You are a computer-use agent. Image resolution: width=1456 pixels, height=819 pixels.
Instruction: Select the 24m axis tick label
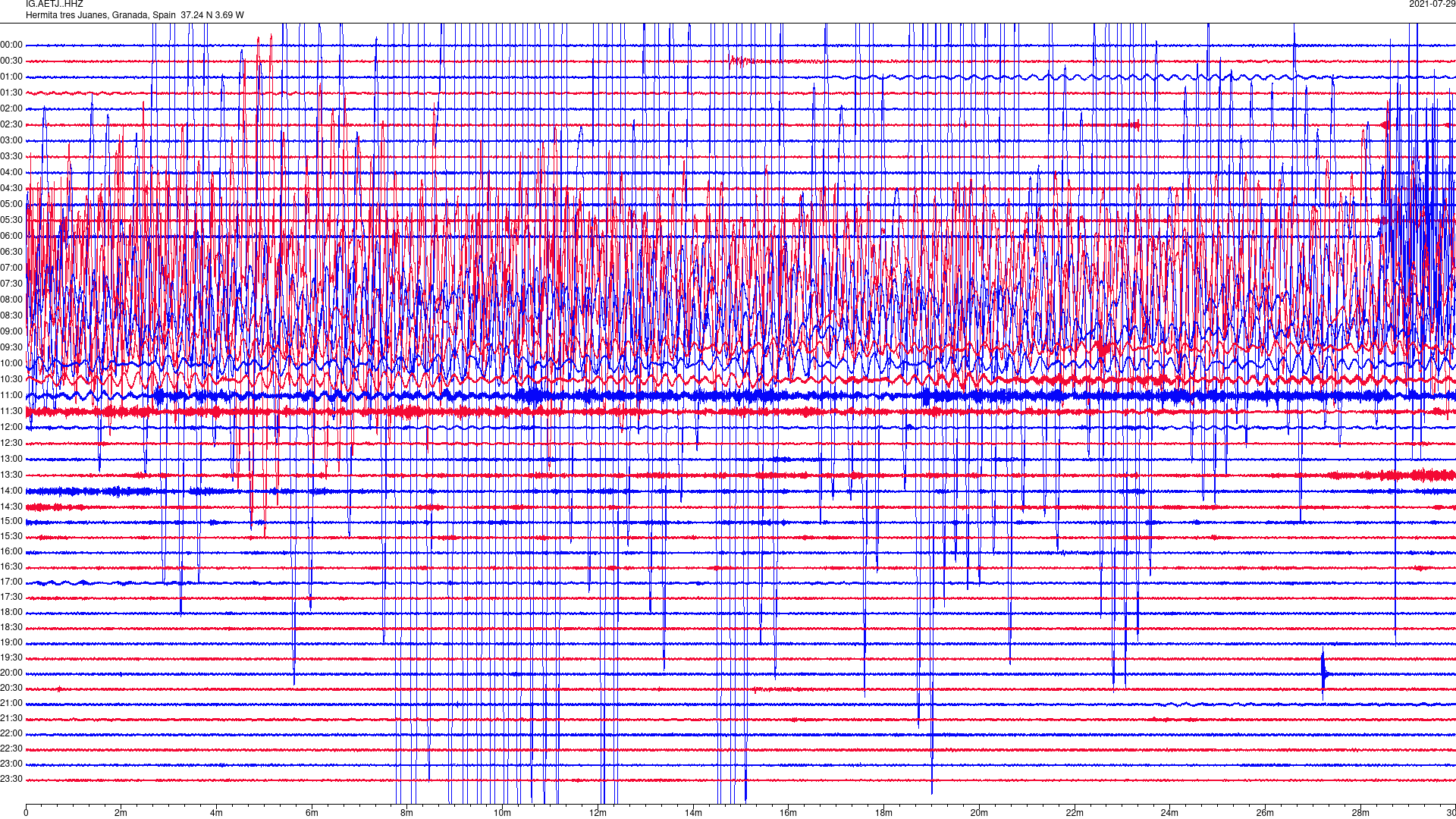[1169, 813]
